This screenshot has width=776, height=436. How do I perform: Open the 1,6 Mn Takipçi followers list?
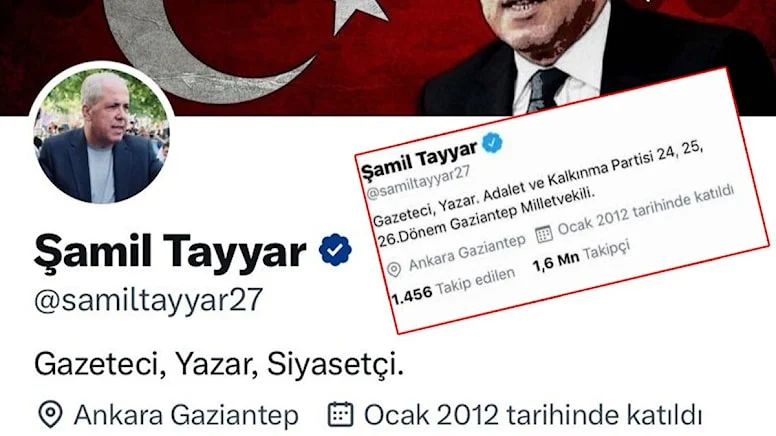[581, 255]
